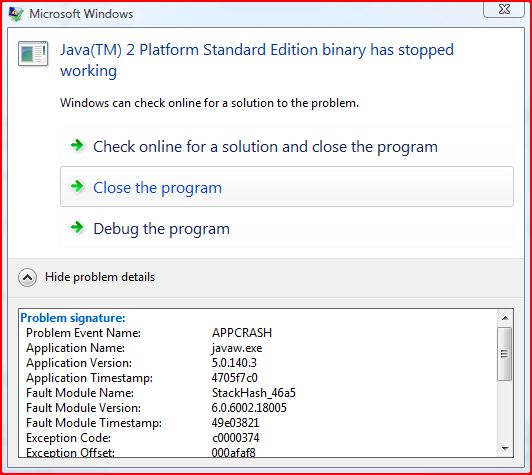
Task: Click the Fault Module Timestamp label
Action: pyautogui.click(x=94, y=423)
